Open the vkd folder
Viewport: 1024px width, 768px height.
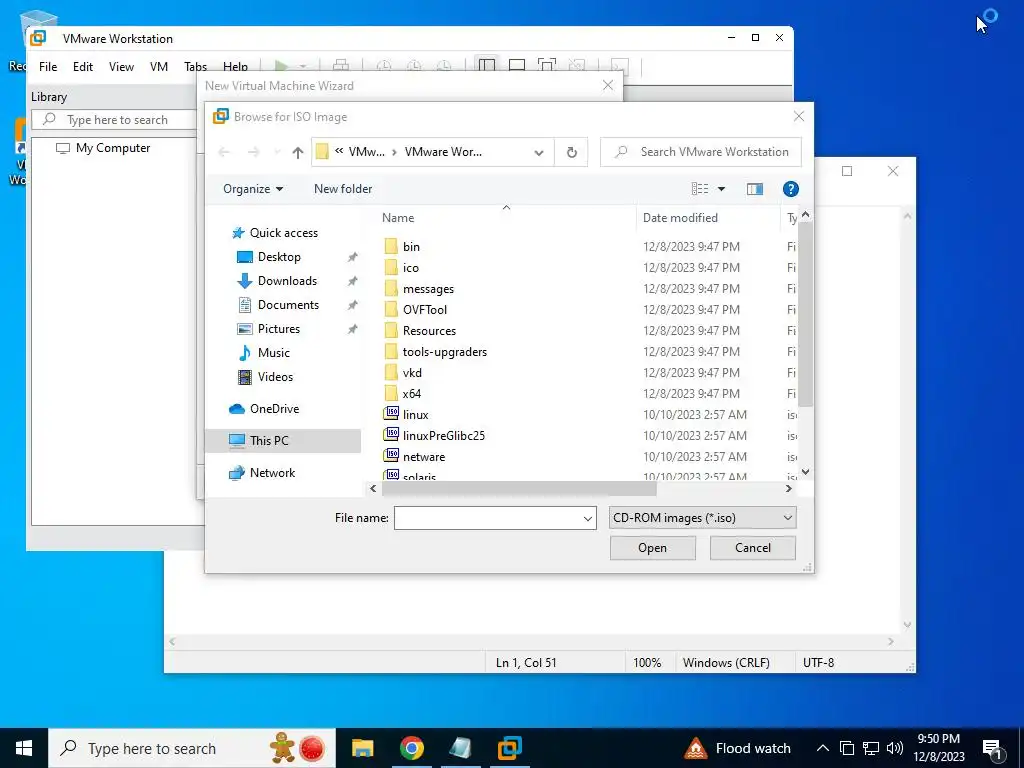click(411, 372)
